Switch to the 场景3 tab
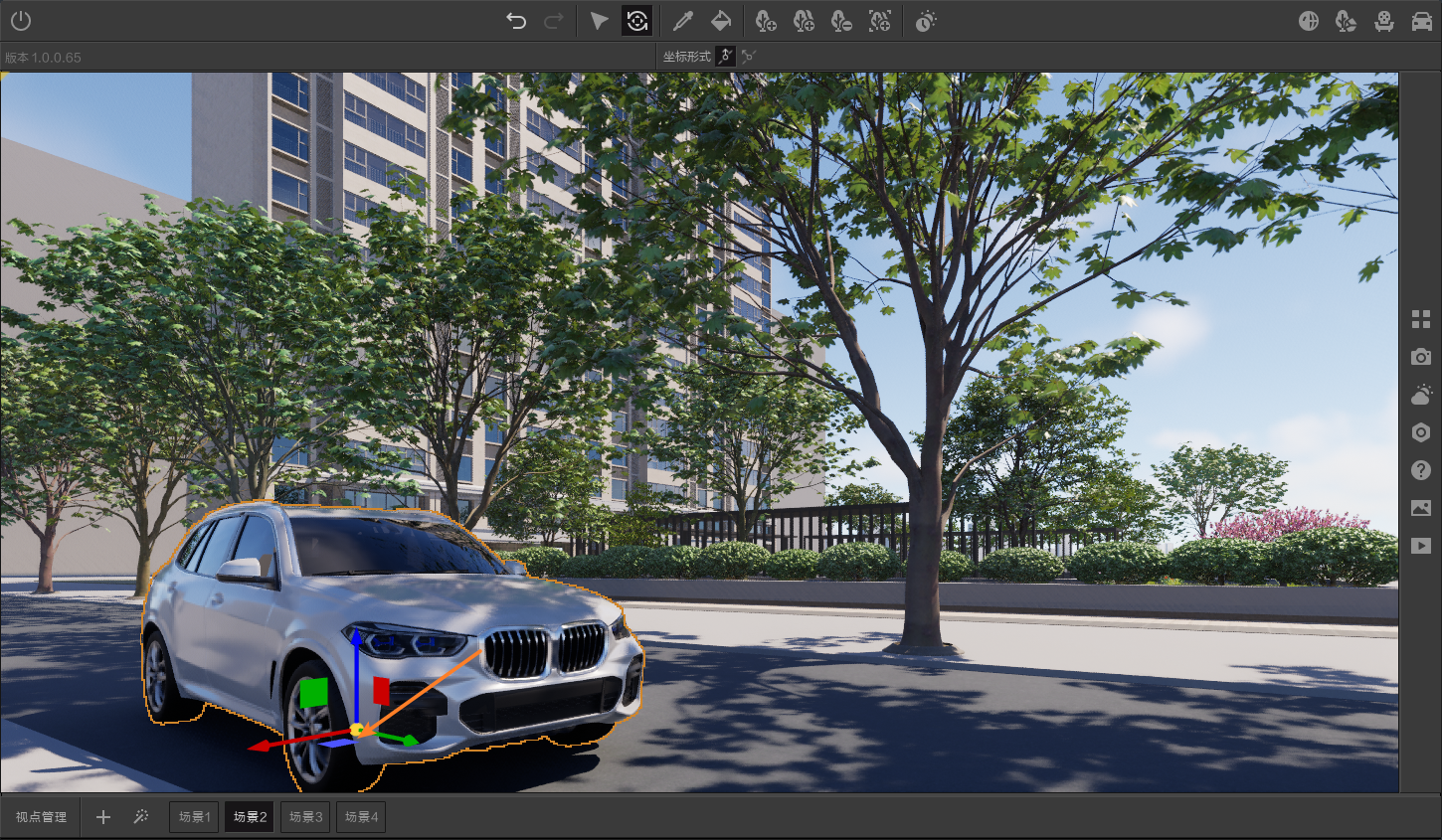 coord(305,817)
